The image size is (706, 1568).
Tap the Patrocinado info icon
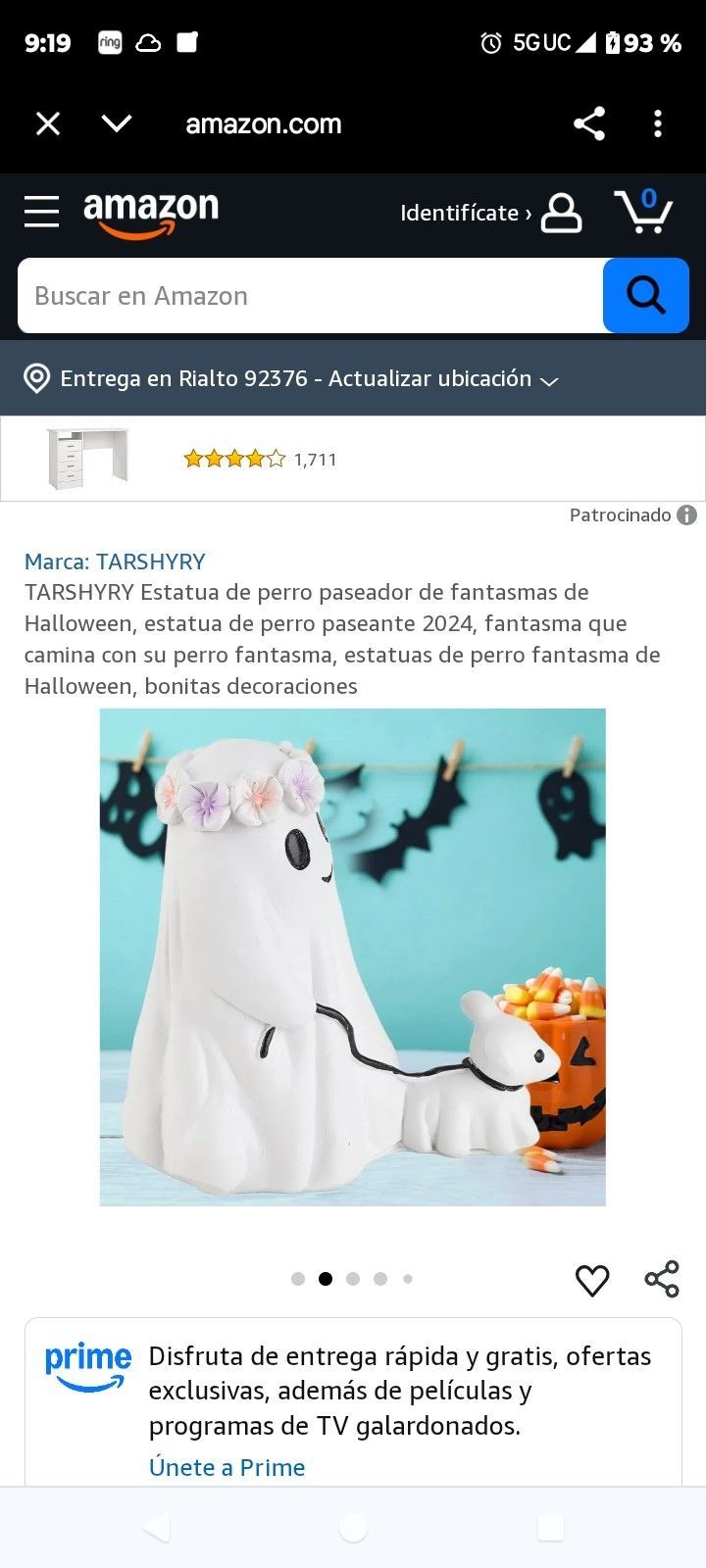click(686, 515)
